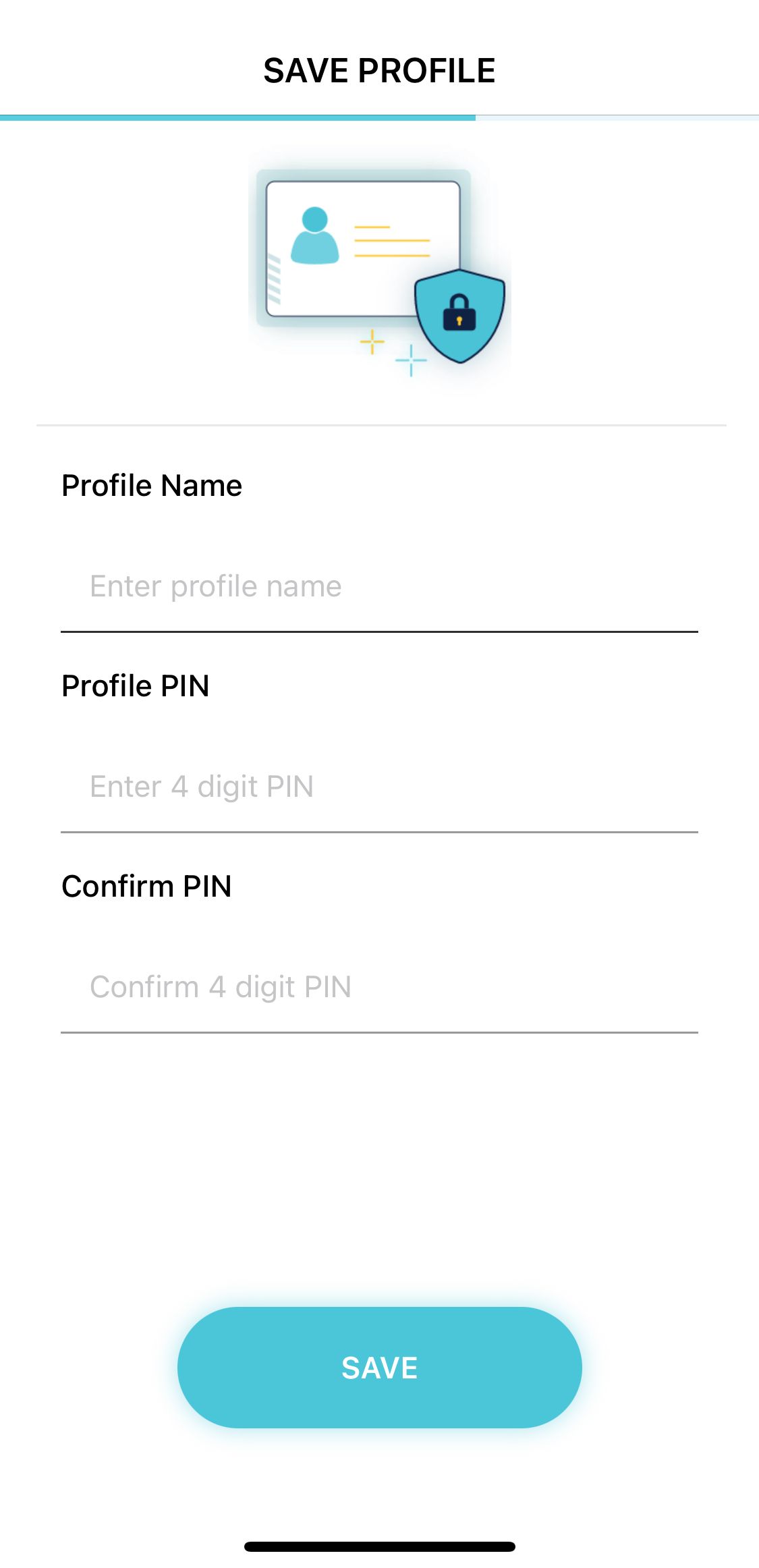Tap the SAVE PROFILE title
Viewport: 759px width, 1568px height.
[x=379, y=71]
